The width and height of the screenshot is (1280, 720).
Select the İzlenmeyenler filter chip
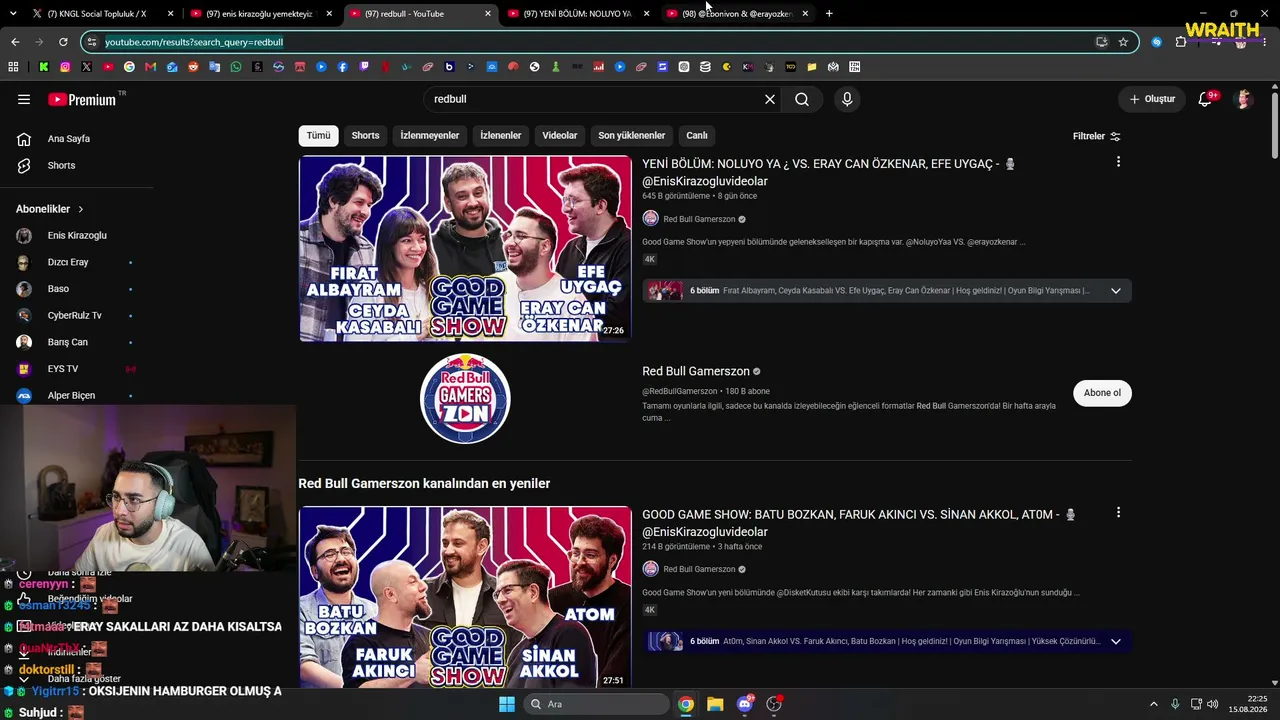pyautogui.click(x=430, y=136)
